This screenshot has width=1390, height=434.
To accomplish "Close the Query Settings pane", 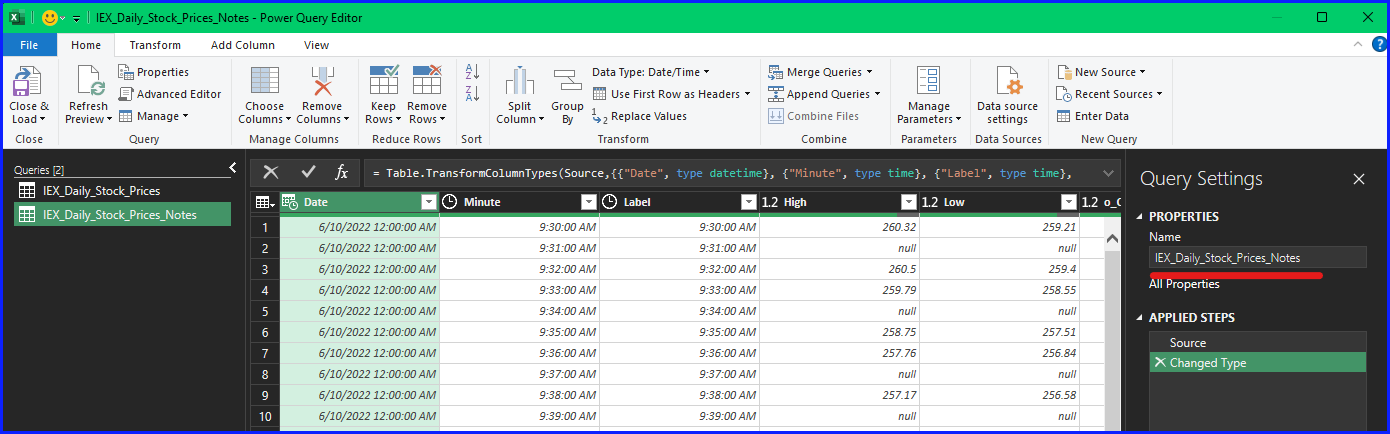I will 1358,179.
